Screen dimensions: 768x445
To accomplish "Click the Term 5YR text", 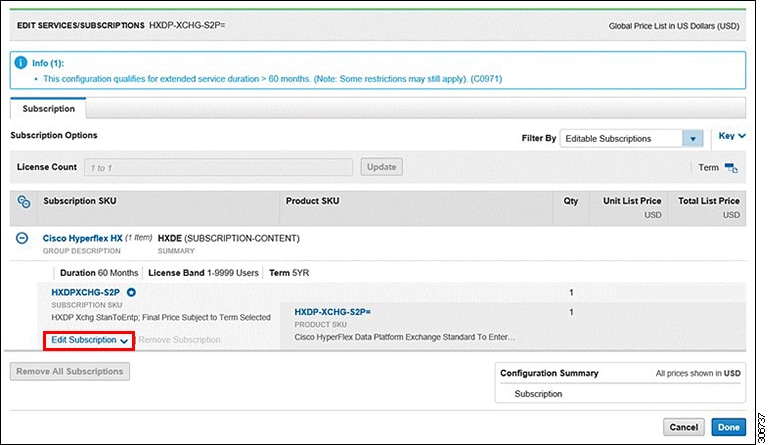I will tap(289, 273).
